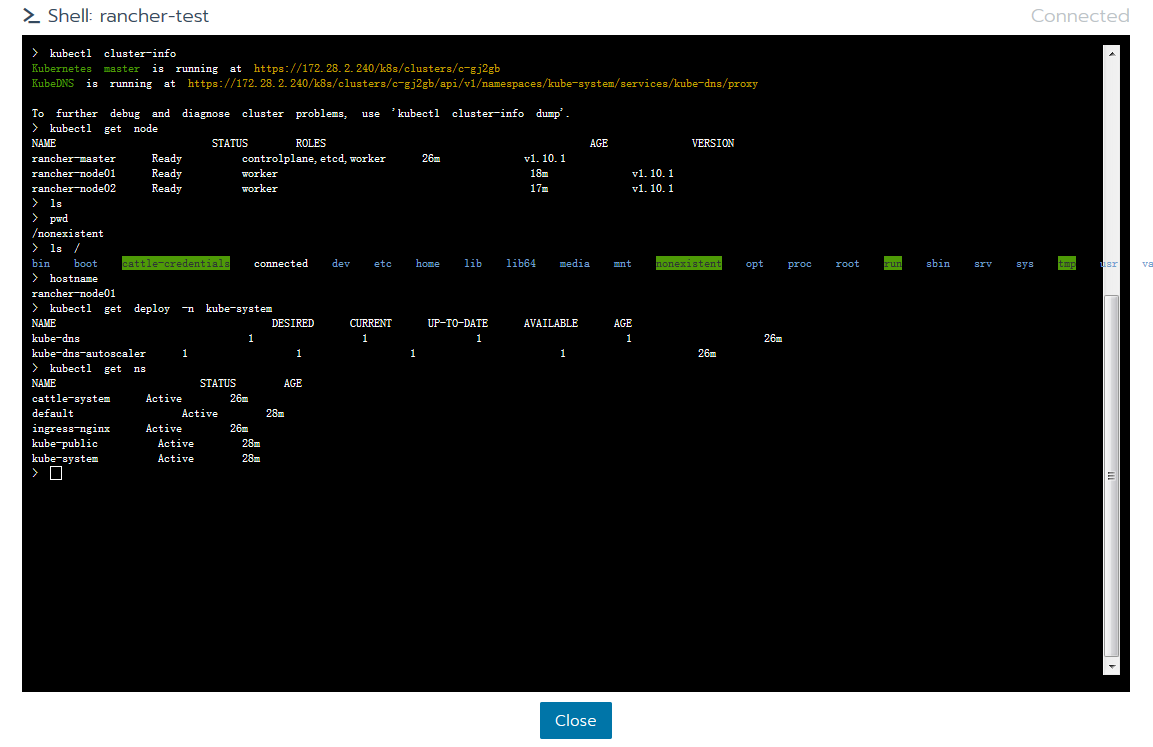Click the 'Shell: rancher-test' title text
Screen dimensions: 1153x747
[129, 16]
